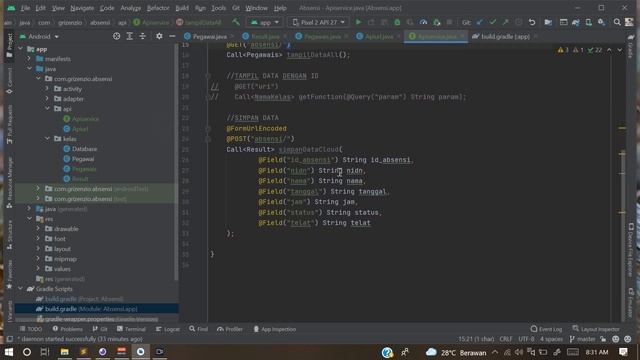Open File Explorer from taskbar
Viewport: 640px width, 360px height.
click(64, 352)
